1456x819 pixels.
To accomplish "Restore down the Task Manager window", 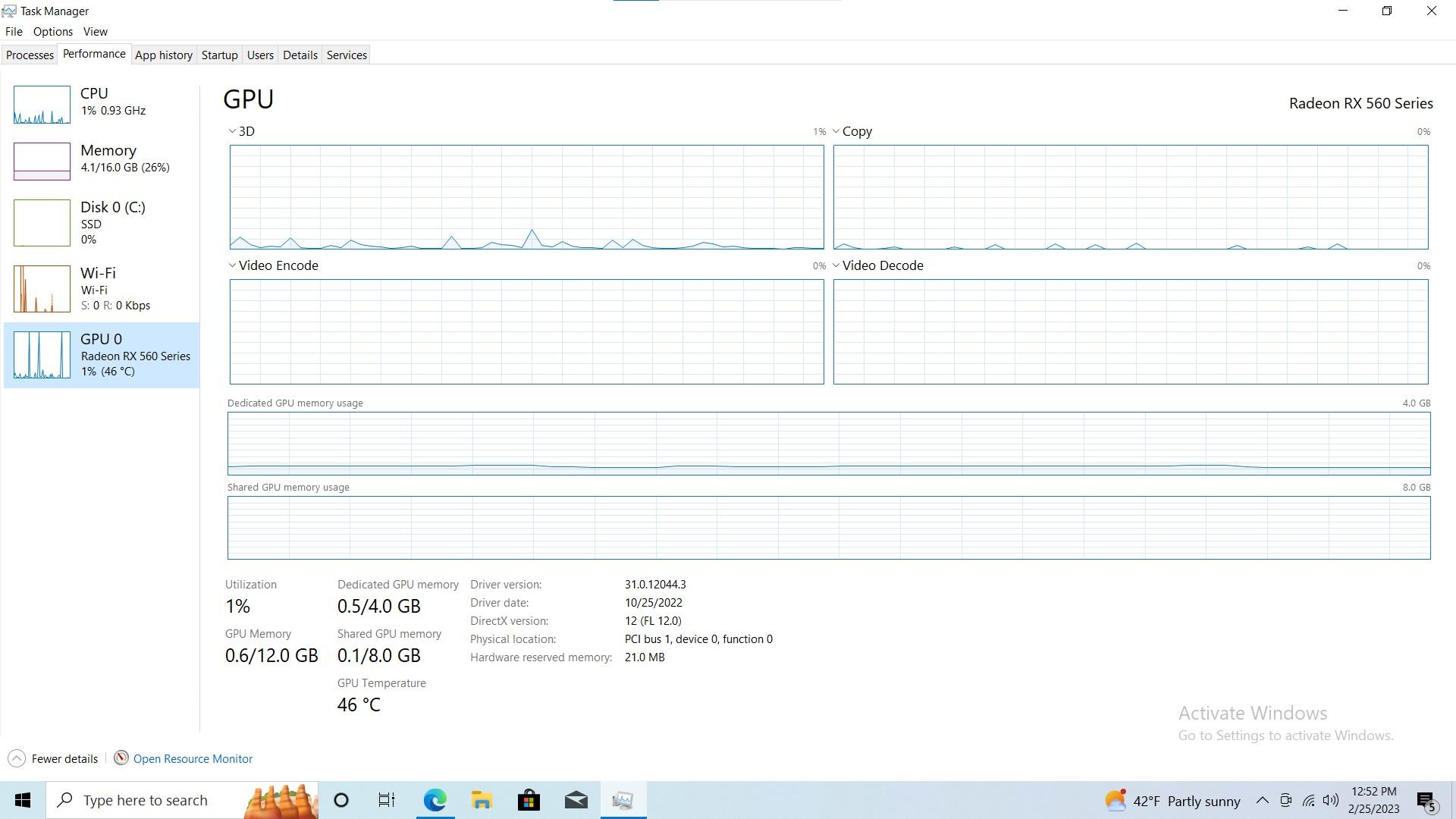I will point(1387,11).
